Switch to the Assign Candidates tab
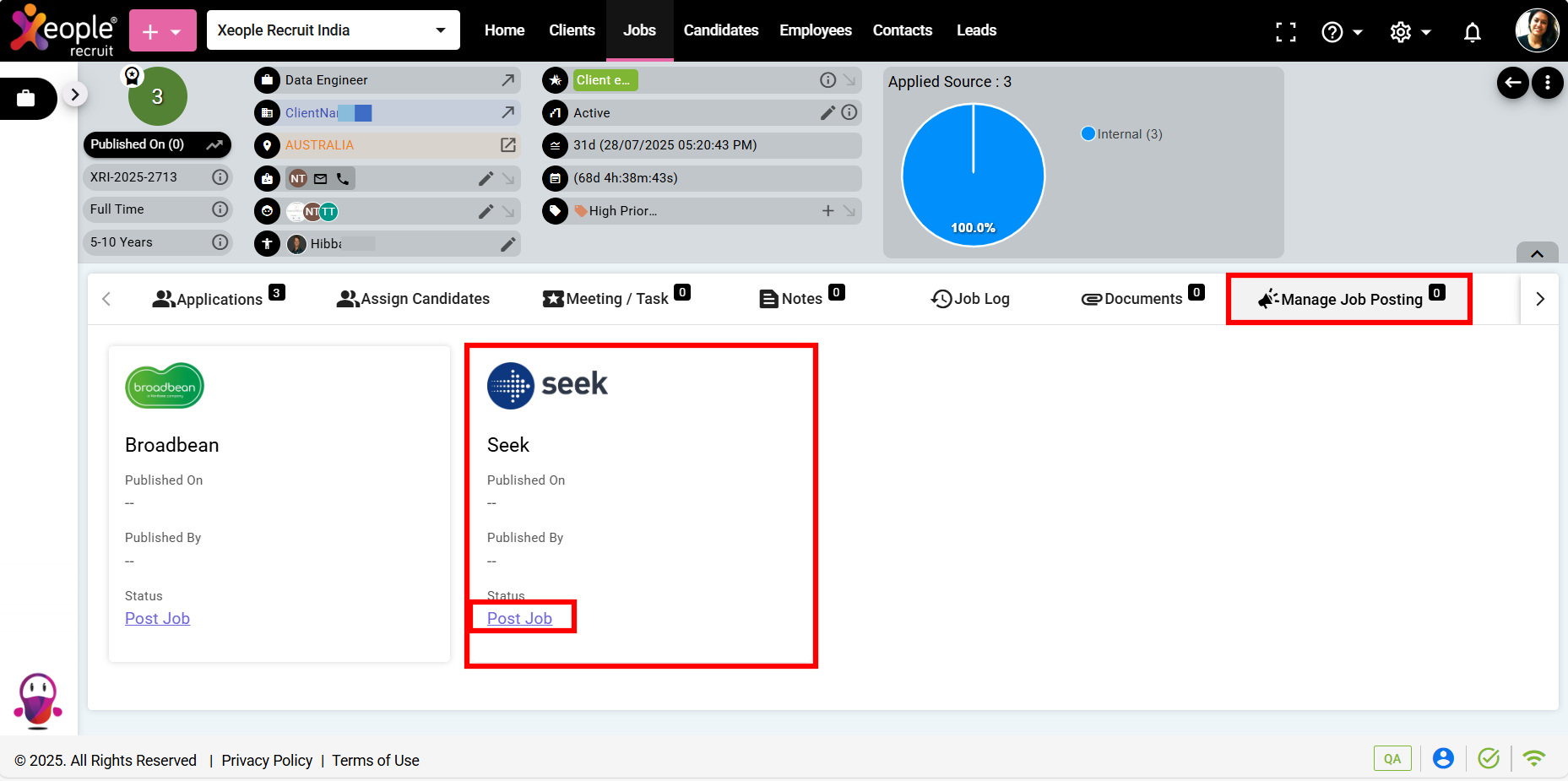Image resolution: width=1568 pixels, height=781 pixels. 413,299
